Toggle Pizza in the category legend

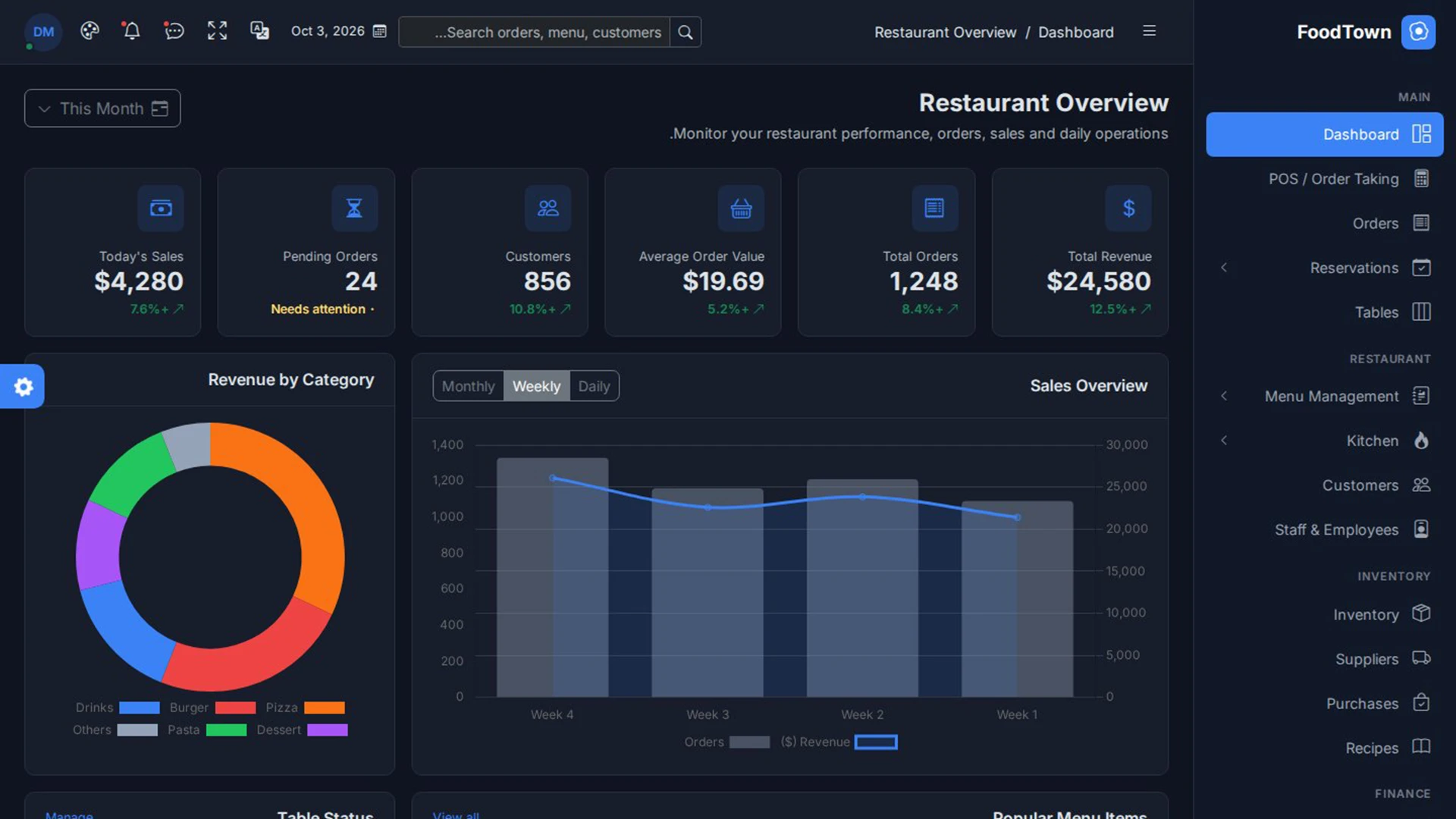pyautogui.click(x=305, y=708)
